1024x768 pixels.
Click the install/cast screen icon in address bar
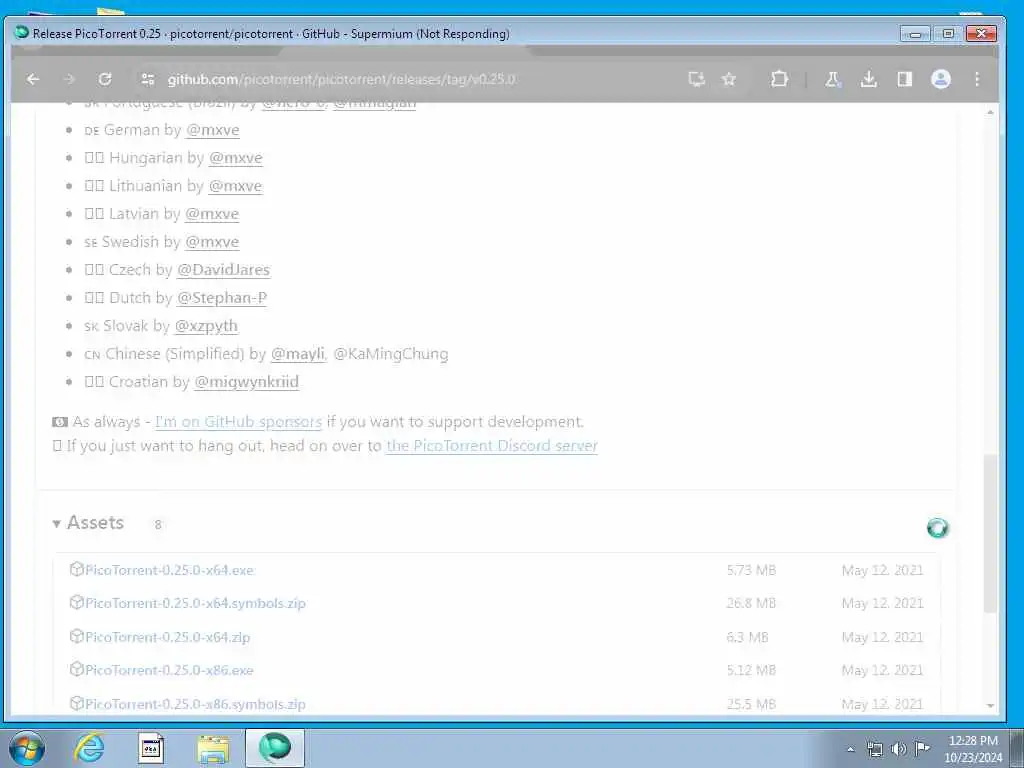click(x=696, y=79)
